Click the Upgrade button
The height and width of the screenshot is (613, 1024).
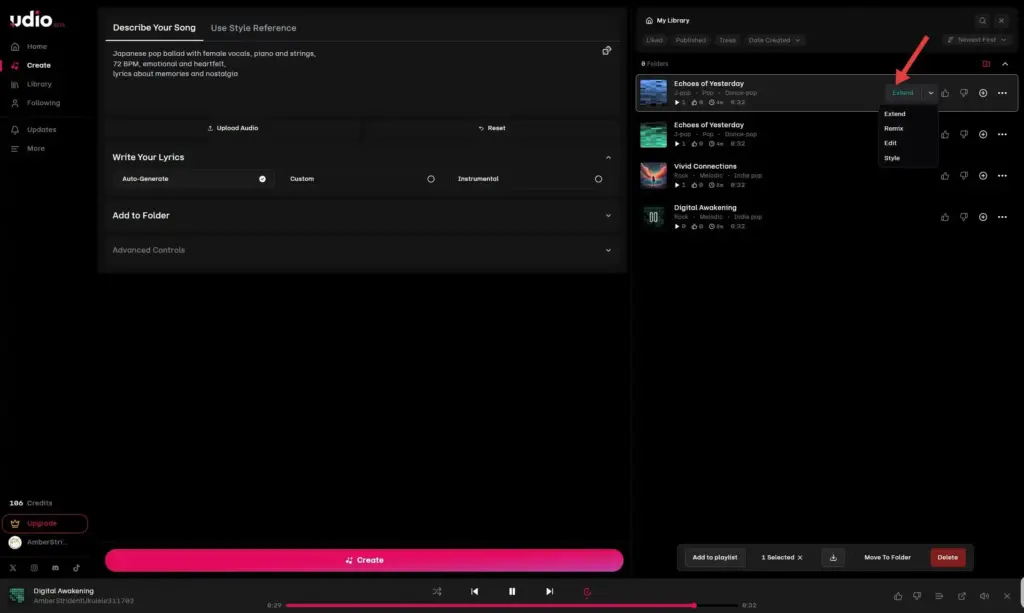(x=45, y=524)
